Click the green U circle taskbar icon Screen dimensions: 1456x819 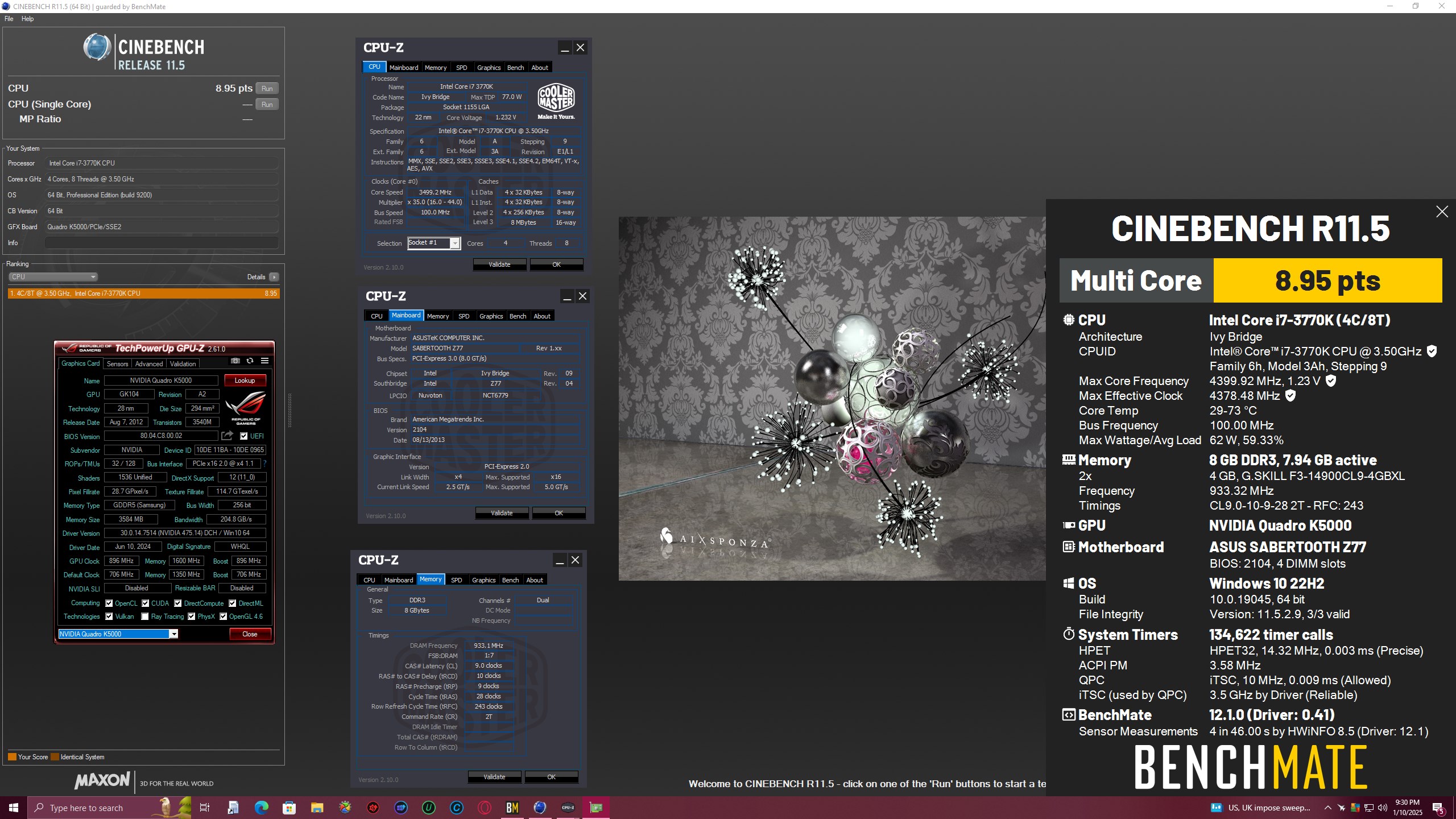[x=429, y=808]
